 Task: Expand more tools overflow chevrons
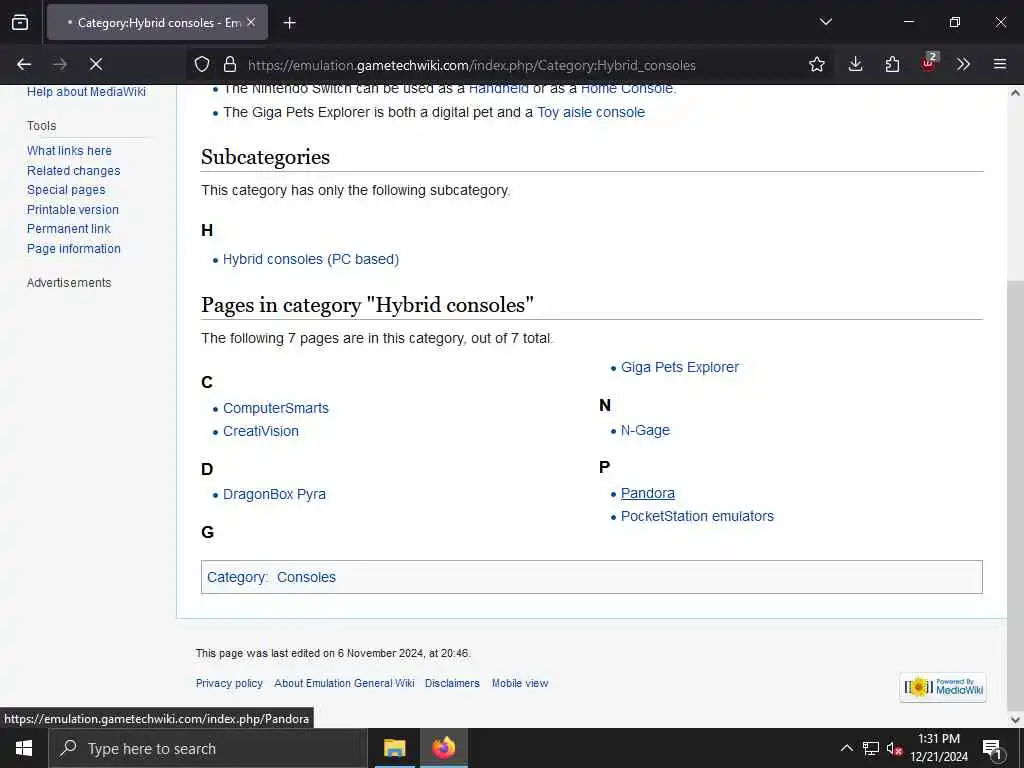tap(963, 64)
